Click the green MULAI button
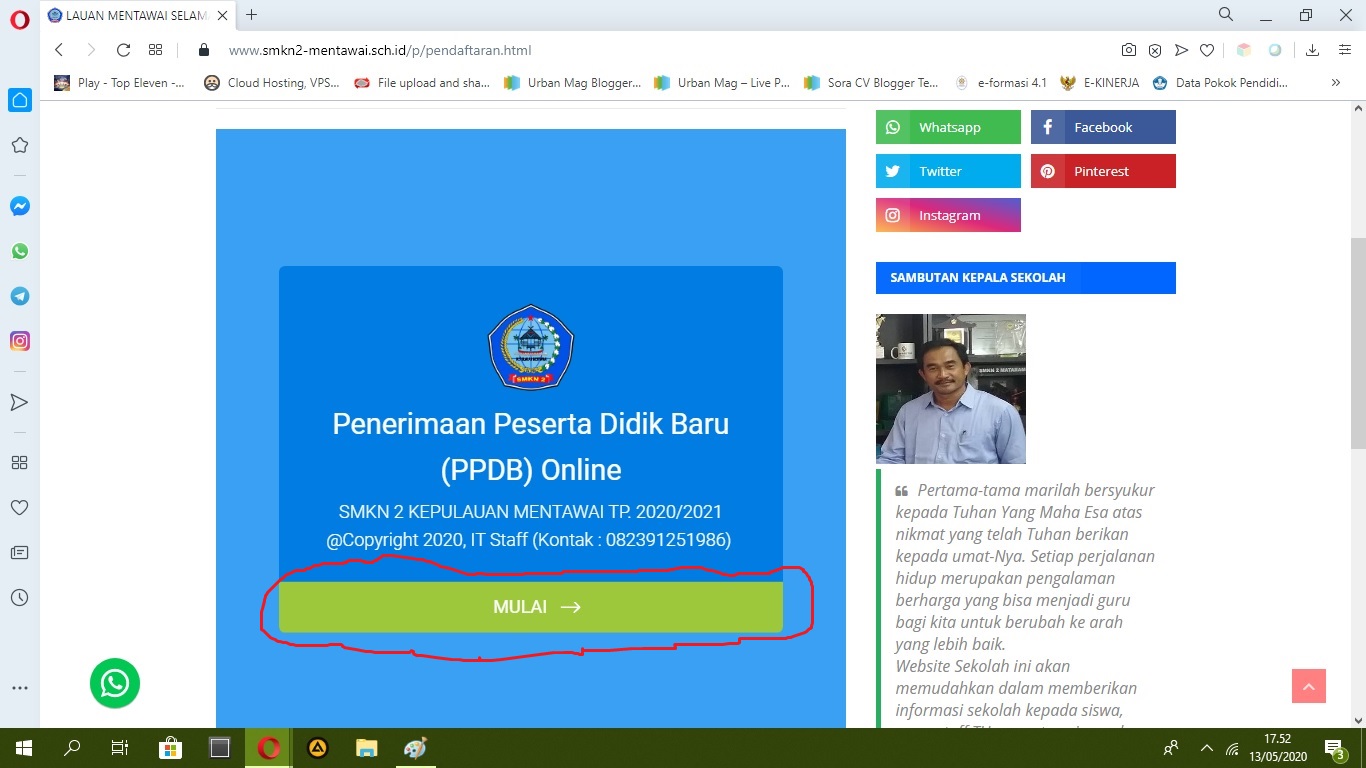The image size is (1366, 768). point(531,607)
